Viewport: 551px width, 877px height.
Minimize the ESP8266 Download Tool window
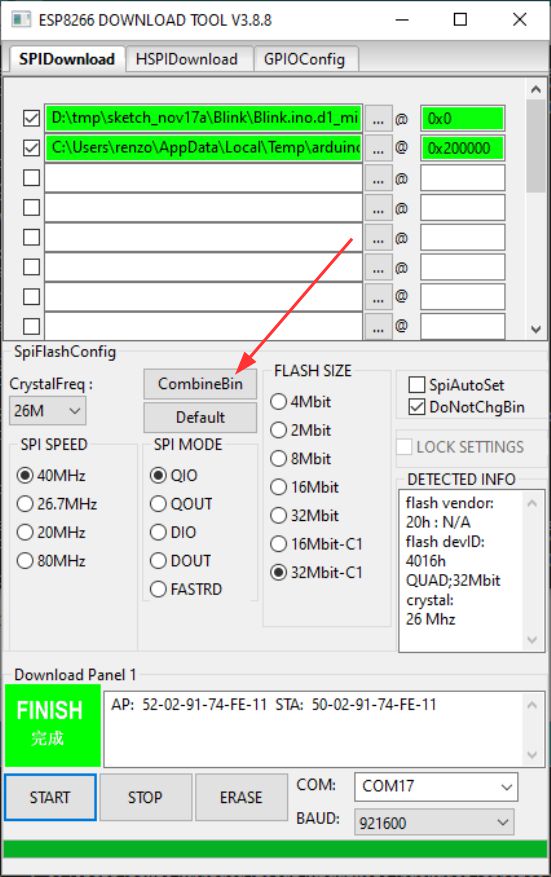[x=401, y=20]
